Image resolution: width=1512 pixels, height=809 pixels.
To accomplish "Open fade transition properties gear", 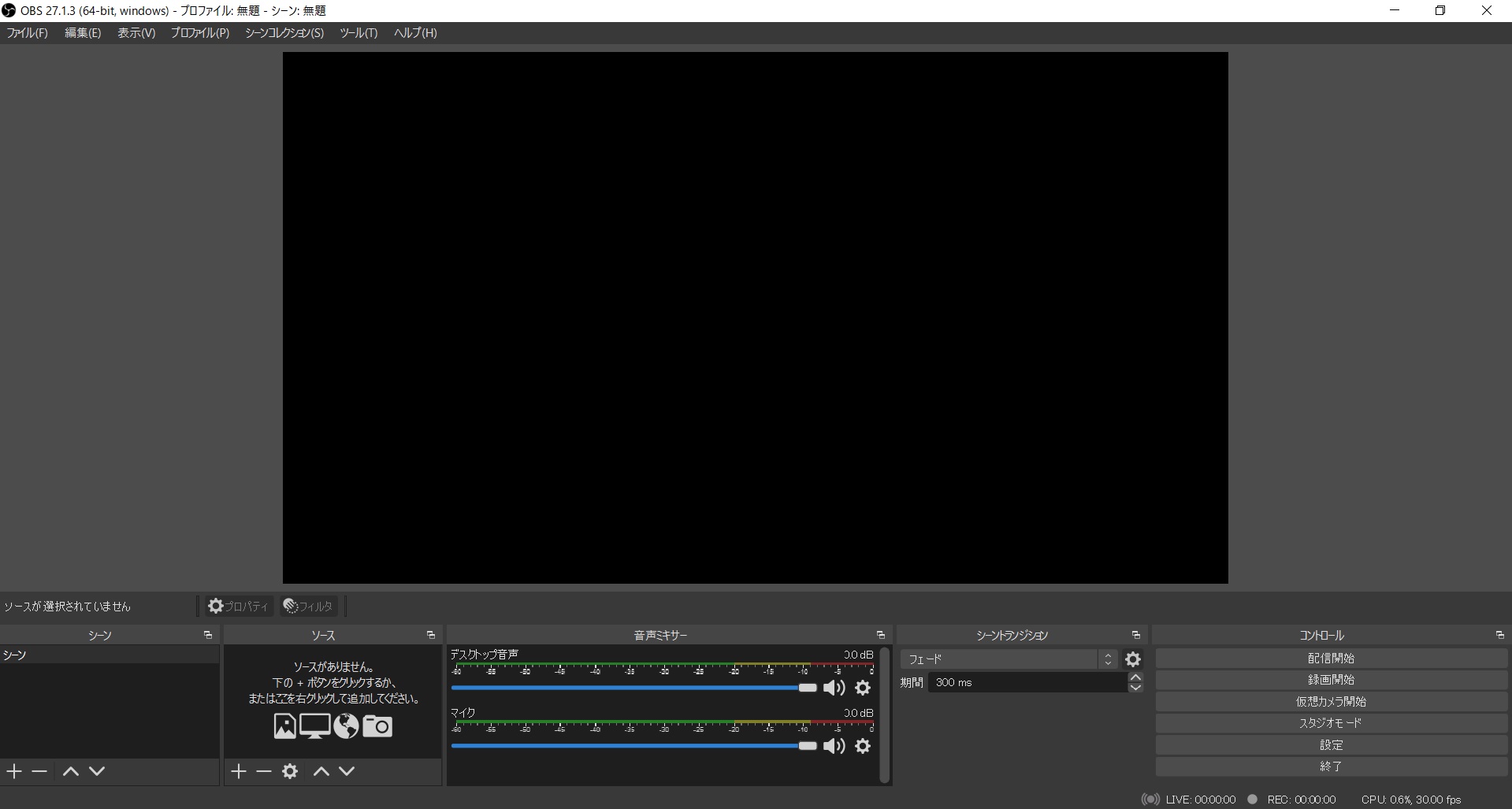I will 1133,659.
